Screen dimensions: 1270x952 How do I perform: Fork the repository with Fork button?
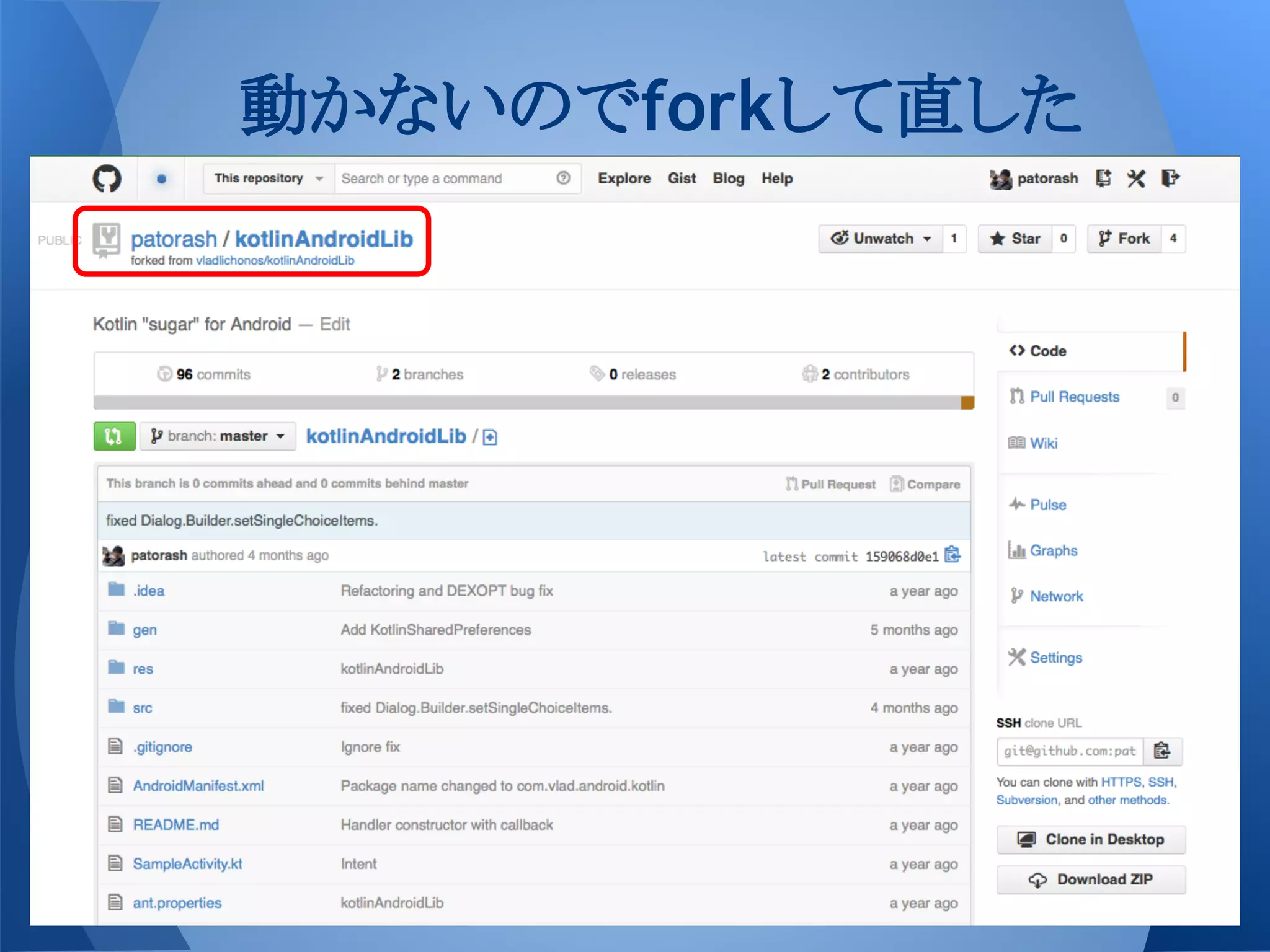(x=1124, y=239)
